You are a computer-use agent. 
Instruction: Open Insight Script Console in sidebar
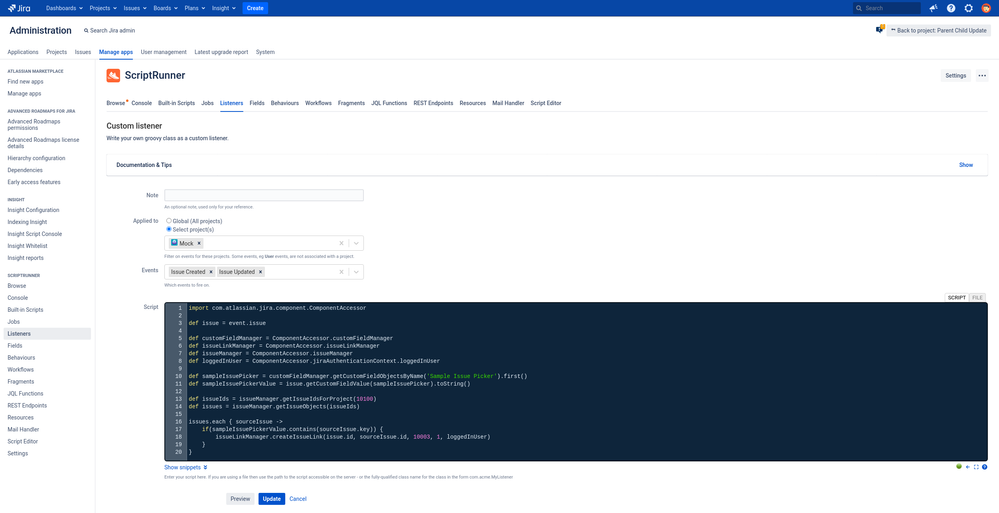pyautogui.click(x=34, y=235)
